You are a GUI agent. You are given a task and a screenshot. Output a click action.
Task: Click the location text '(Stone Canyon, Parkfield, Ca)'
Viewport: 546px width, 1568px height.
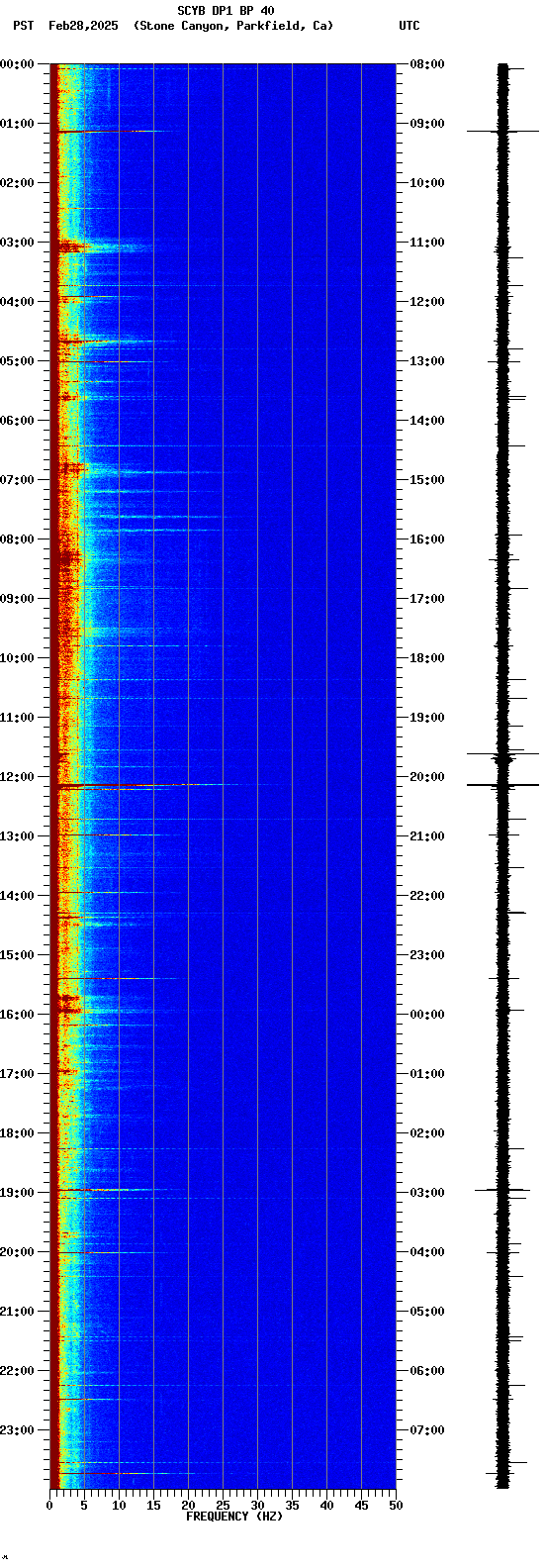(233, 26)
